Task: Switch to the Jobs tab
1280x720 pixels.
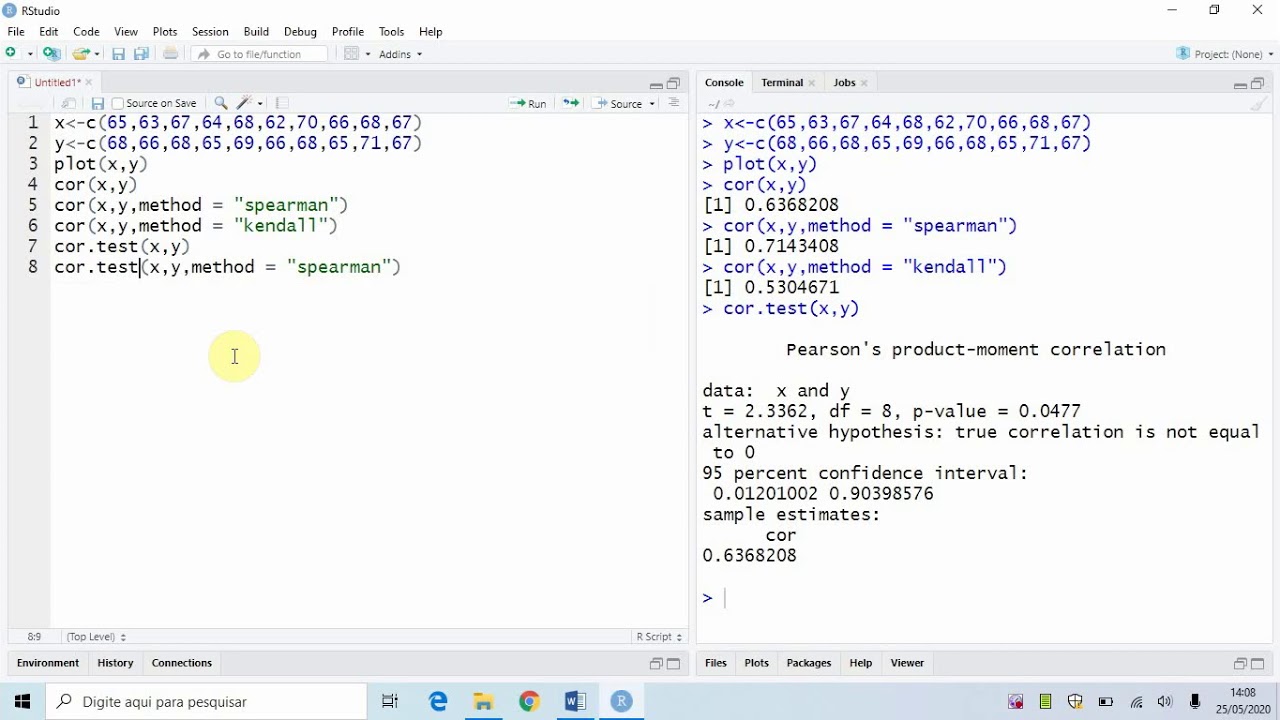Action: click(x=845, y=82)
